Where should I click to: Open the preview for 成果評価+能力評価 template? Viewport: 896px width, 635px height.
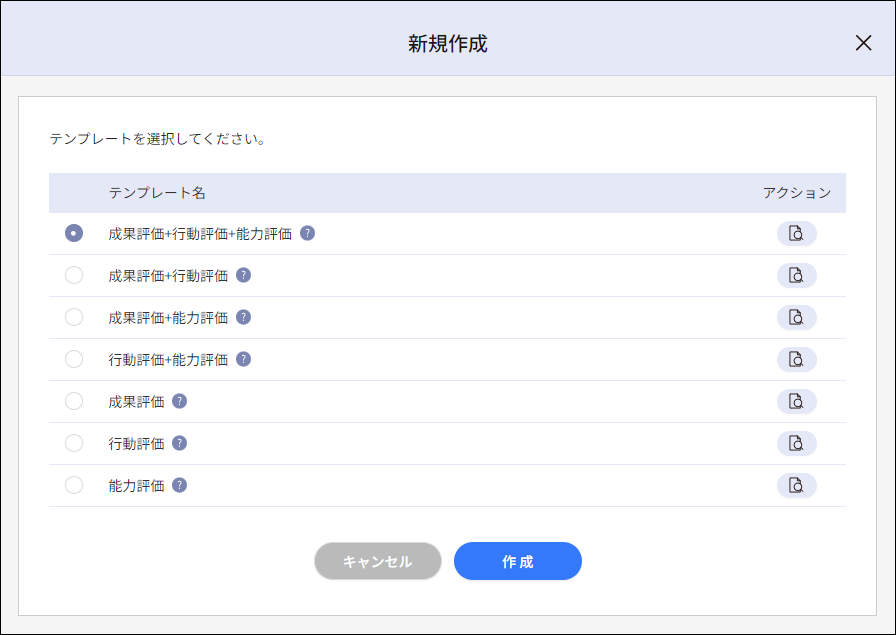click(797, 318)
